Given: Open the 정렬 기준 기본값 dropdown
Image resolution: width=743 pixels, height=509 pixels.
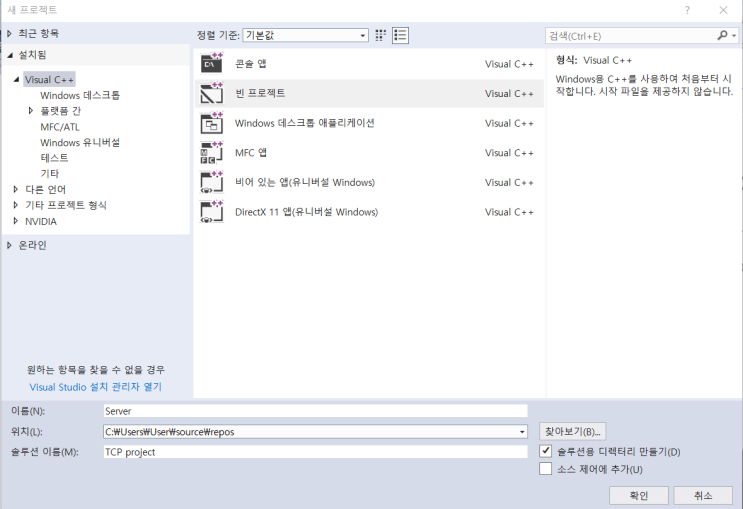Looking at the screenshot, I should pyautogui.click(x=306, y=36).
